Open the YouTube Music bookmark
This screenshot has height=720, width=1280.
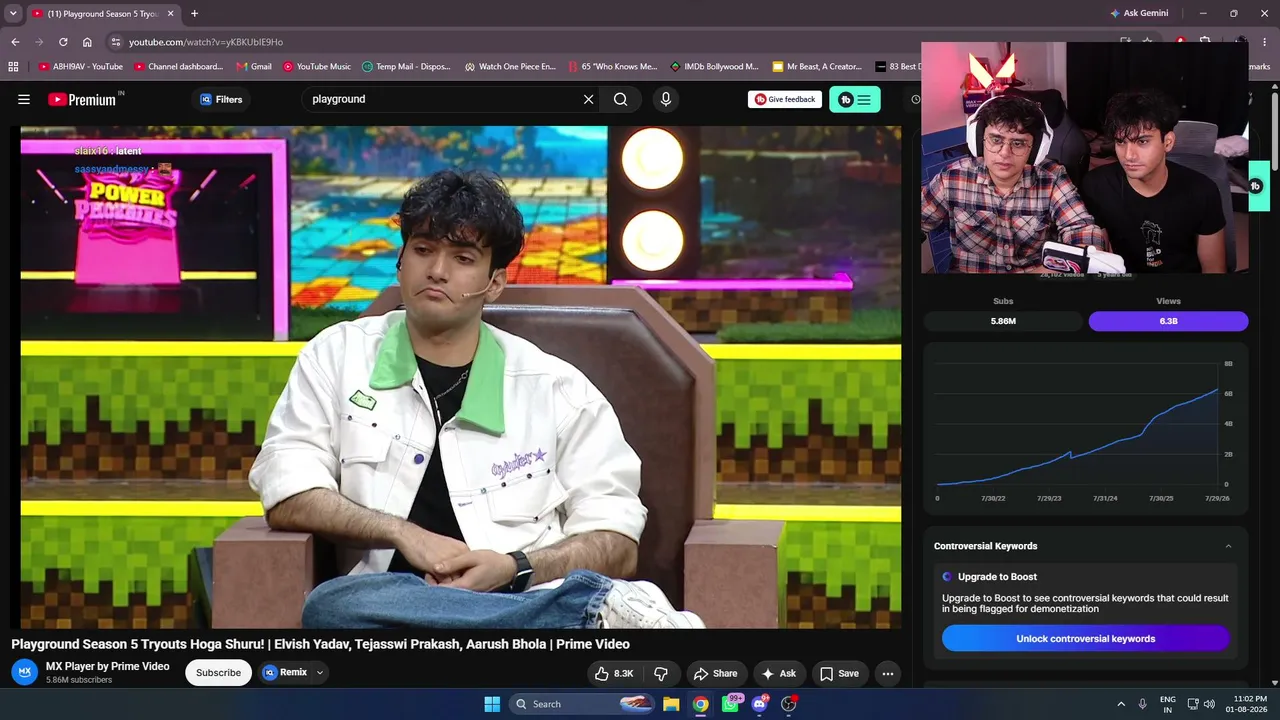pyautogui.click(x=317, y=67)
